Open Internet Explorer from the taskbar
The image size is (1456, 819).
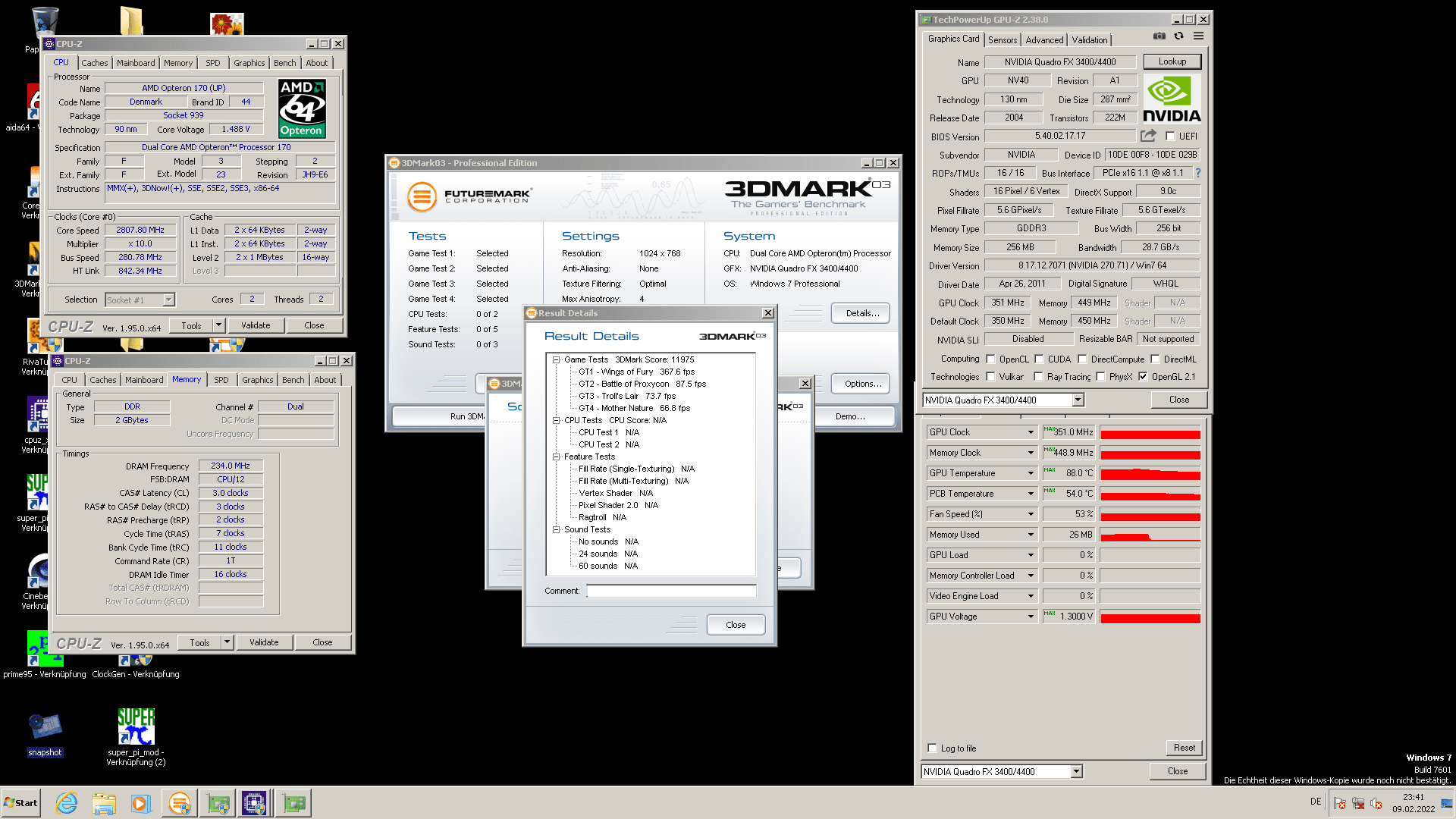pos(67,803)
